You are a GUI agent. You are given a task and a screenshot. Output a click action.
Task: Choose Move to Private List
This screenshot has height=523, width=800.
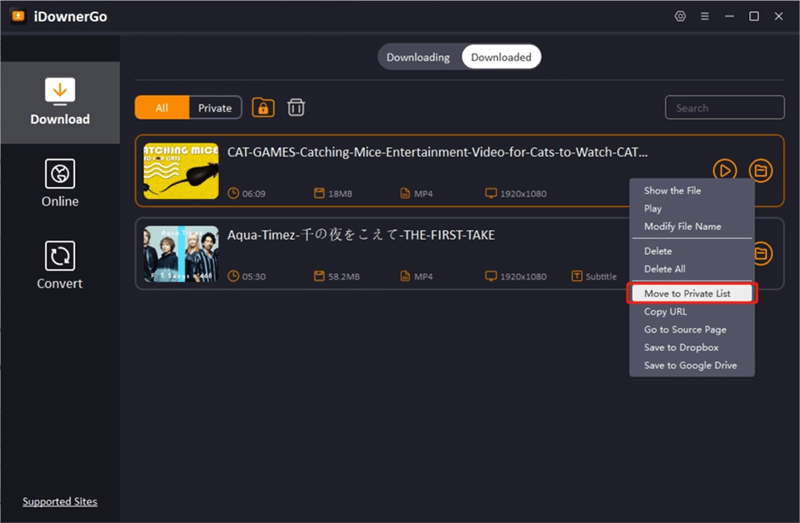(692, 294)
